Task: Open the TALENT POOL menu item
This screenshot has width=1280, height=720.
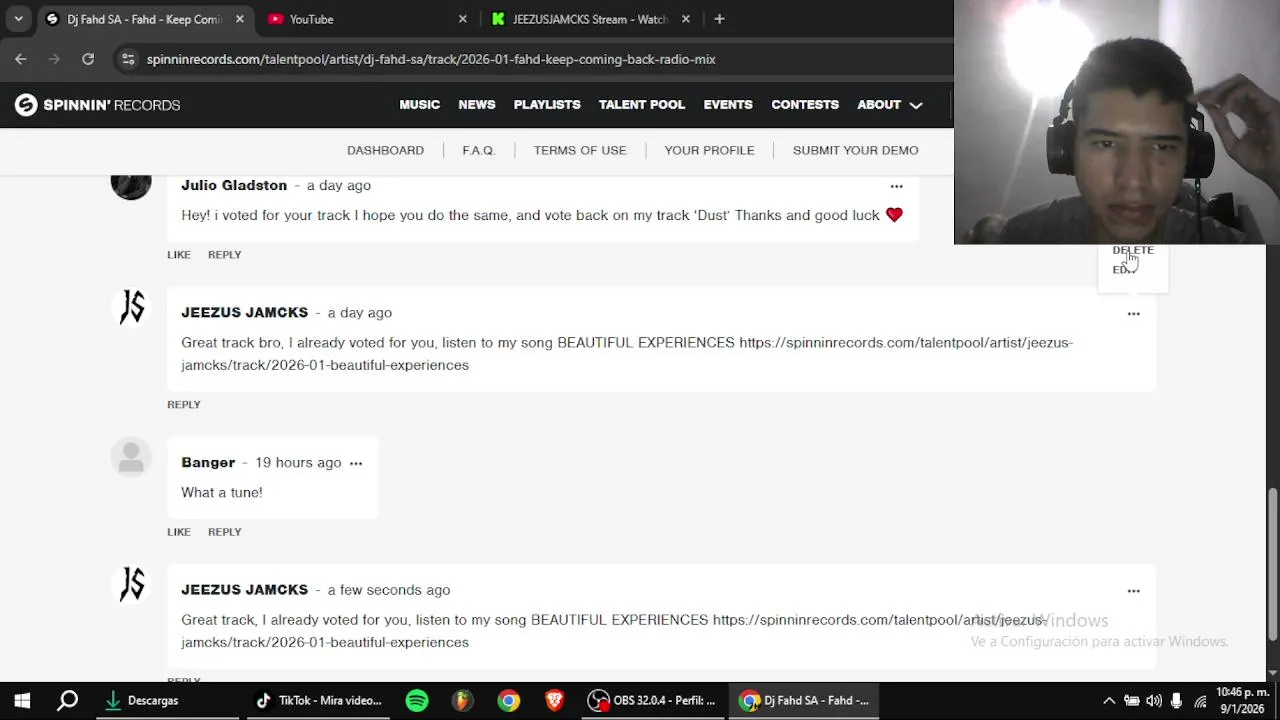Action: (x=642, y=105)
